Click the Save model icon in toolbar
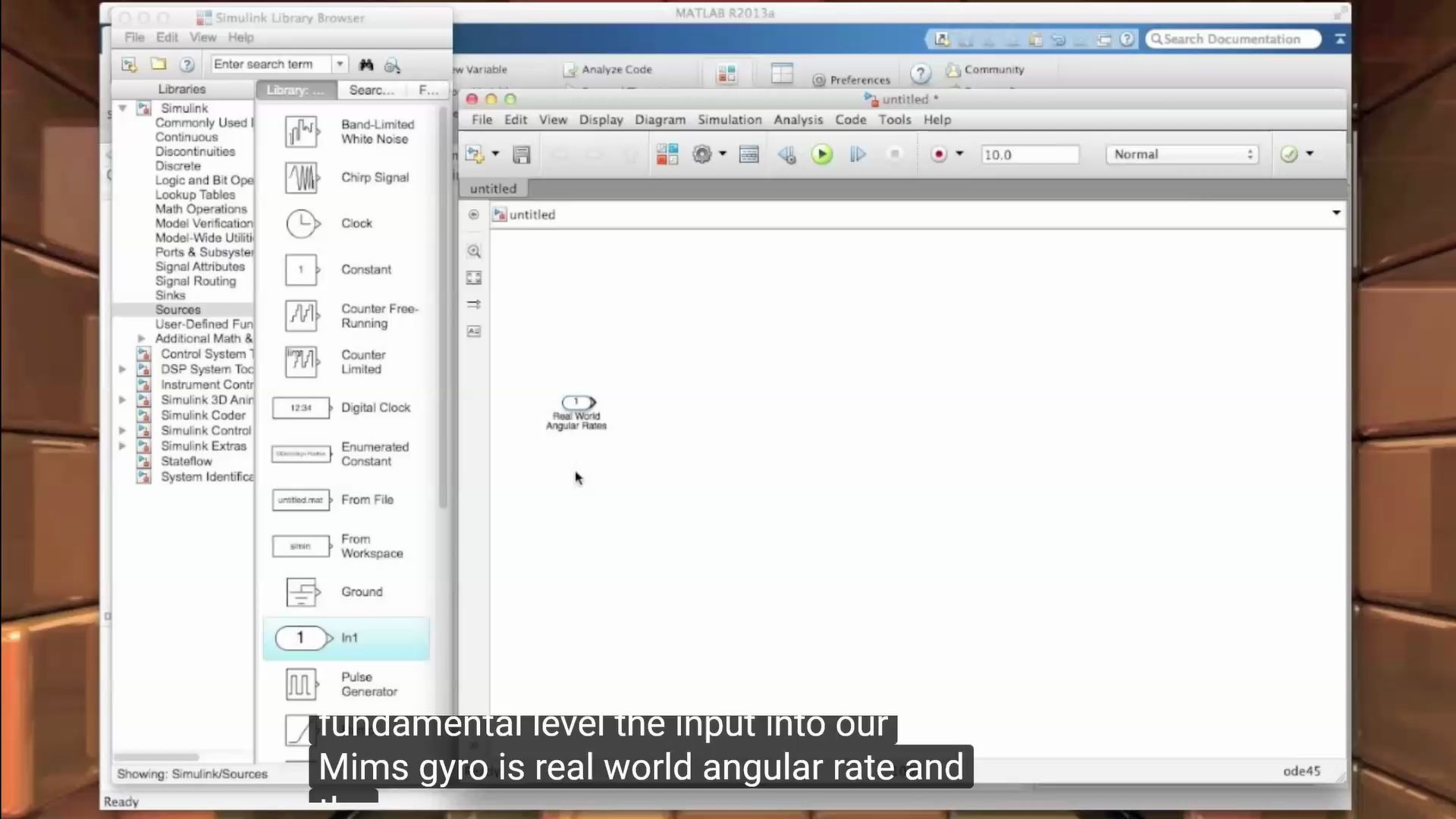 tap(521, 155)
